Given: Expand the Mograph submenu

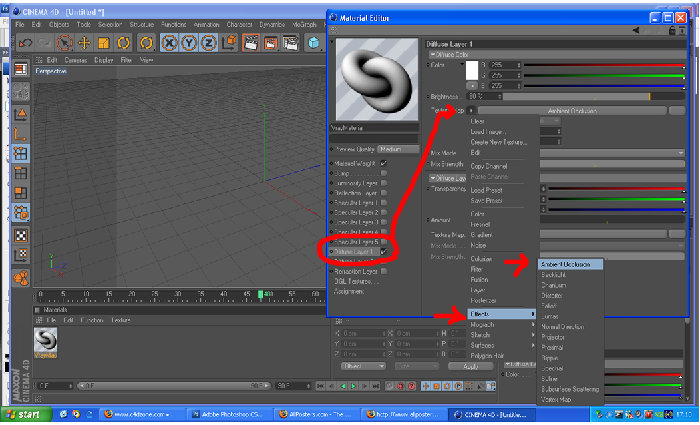Looking at the screenshot, I should tap(501, 325).
